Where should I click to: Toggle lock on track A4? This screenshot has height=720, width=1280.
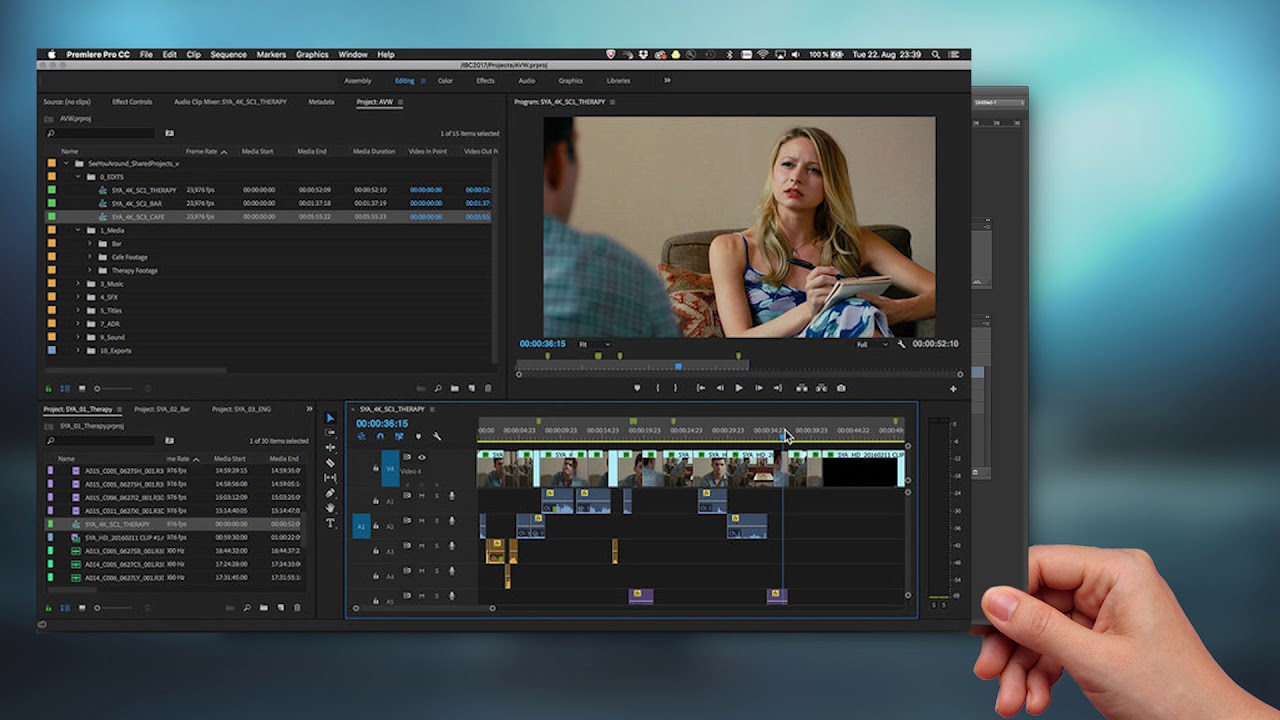376,574
